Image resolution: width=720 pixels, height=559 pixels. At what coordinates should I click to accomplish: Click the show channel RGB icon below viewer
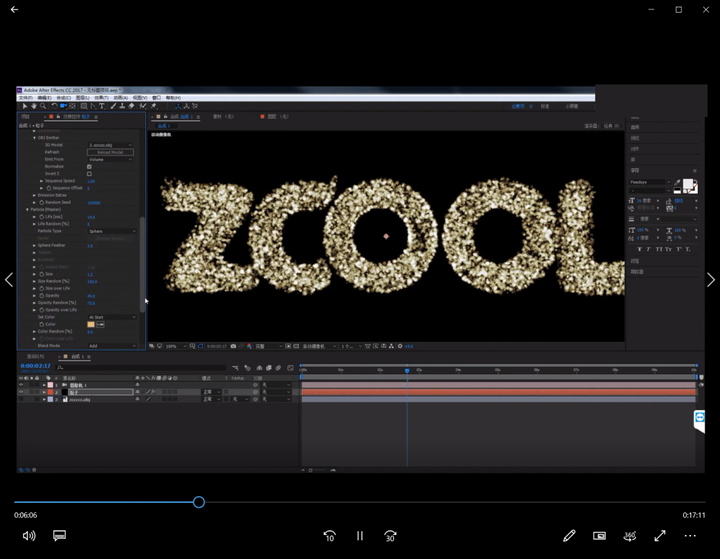[249, 346]
